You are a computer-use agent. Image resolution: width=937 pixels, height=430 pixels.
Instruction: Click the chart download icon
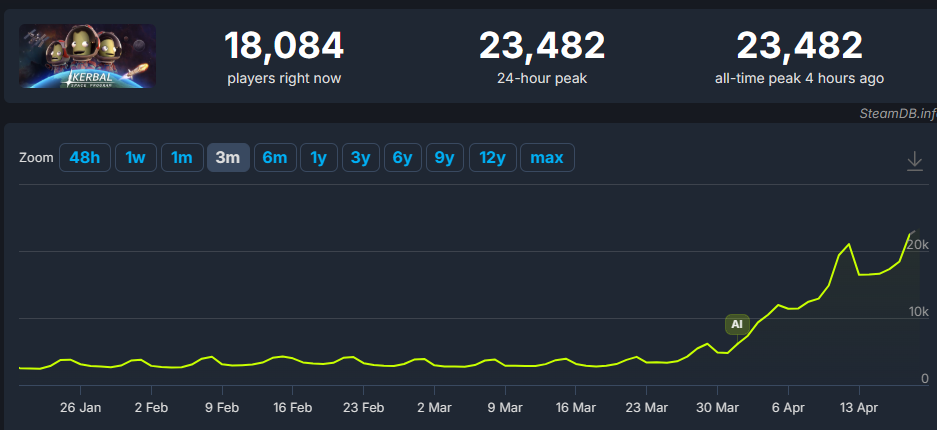pyautogui.click(x=914, y=161)
